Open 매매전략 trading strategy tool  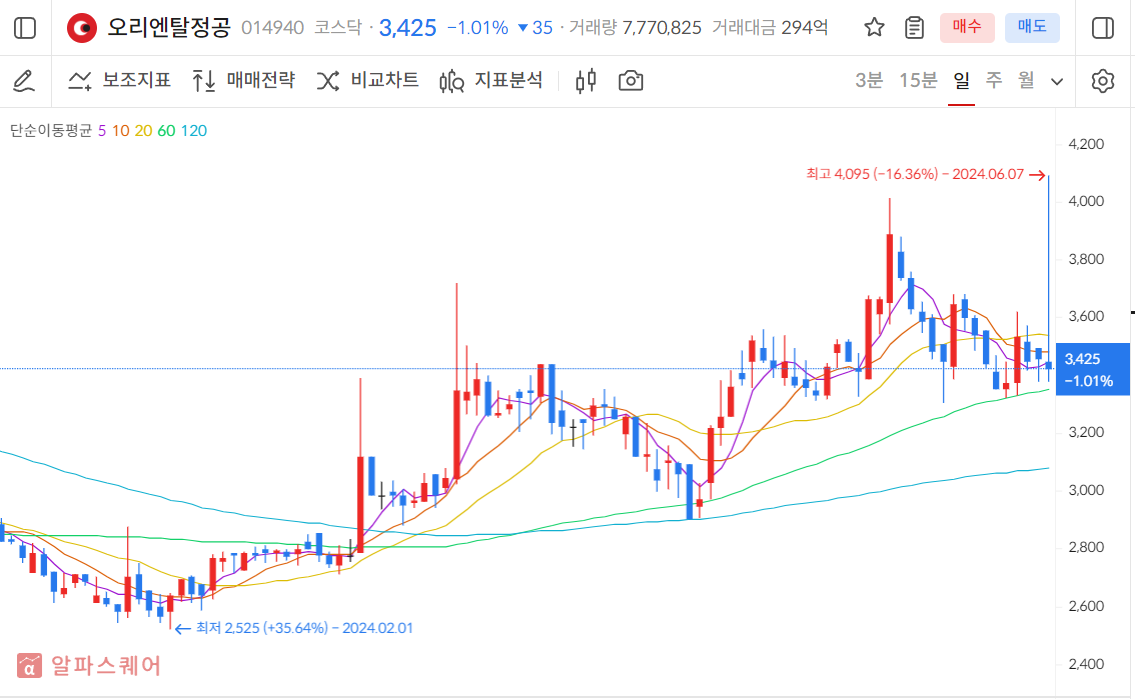pos(244,80)
